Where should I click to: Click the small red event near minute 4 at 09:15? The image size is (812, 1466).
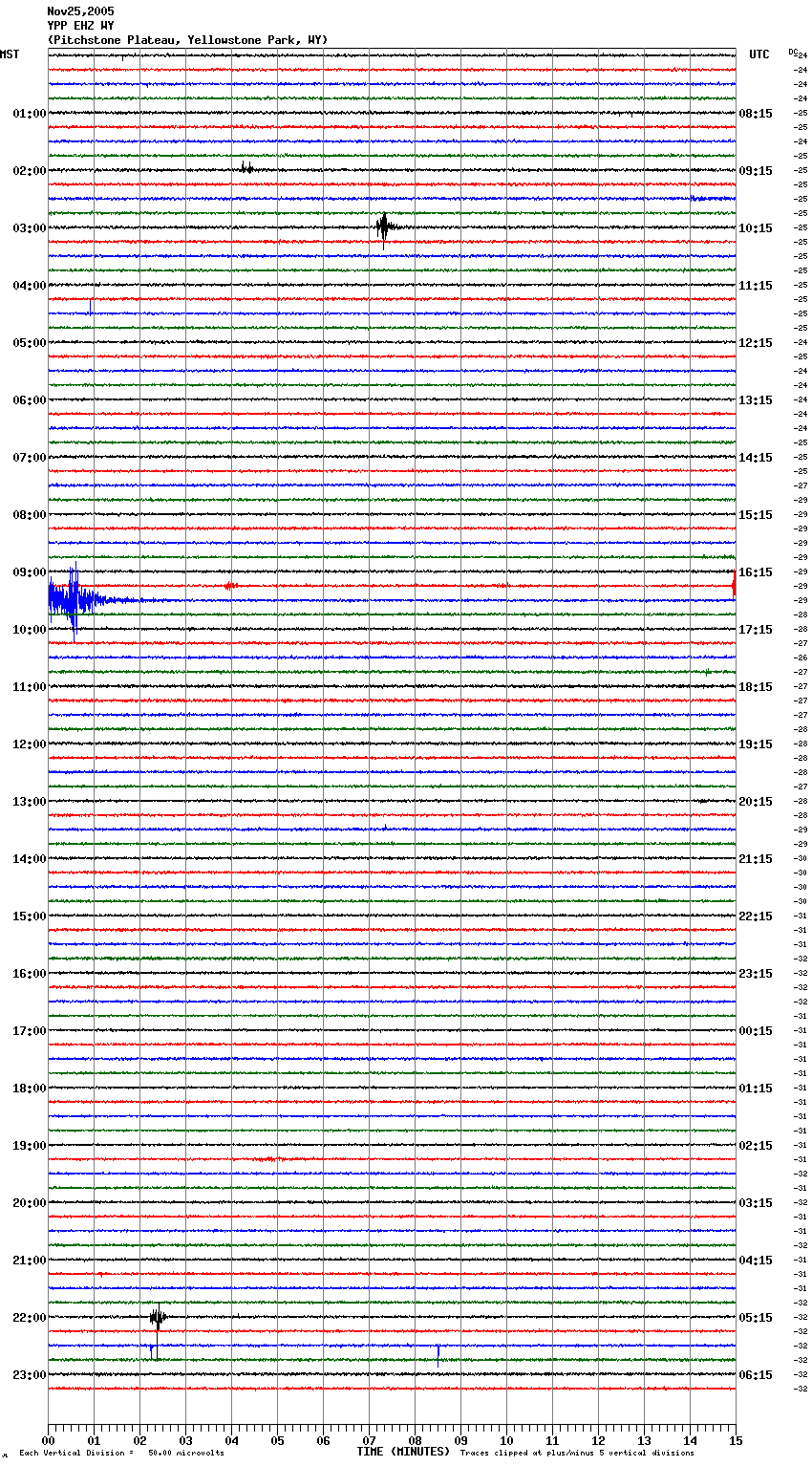tap(230, 586)
